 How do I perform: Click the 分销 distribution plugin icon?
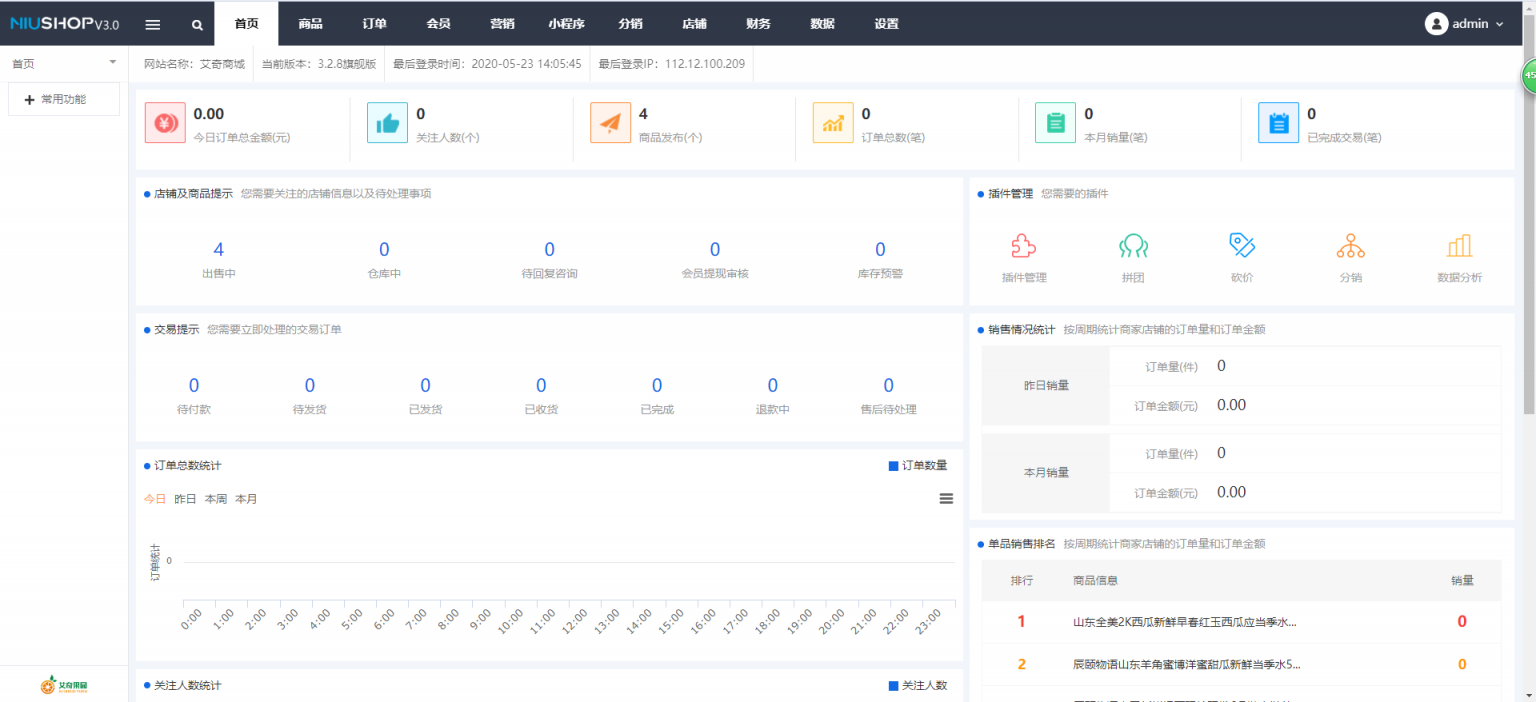[1351, 246]
